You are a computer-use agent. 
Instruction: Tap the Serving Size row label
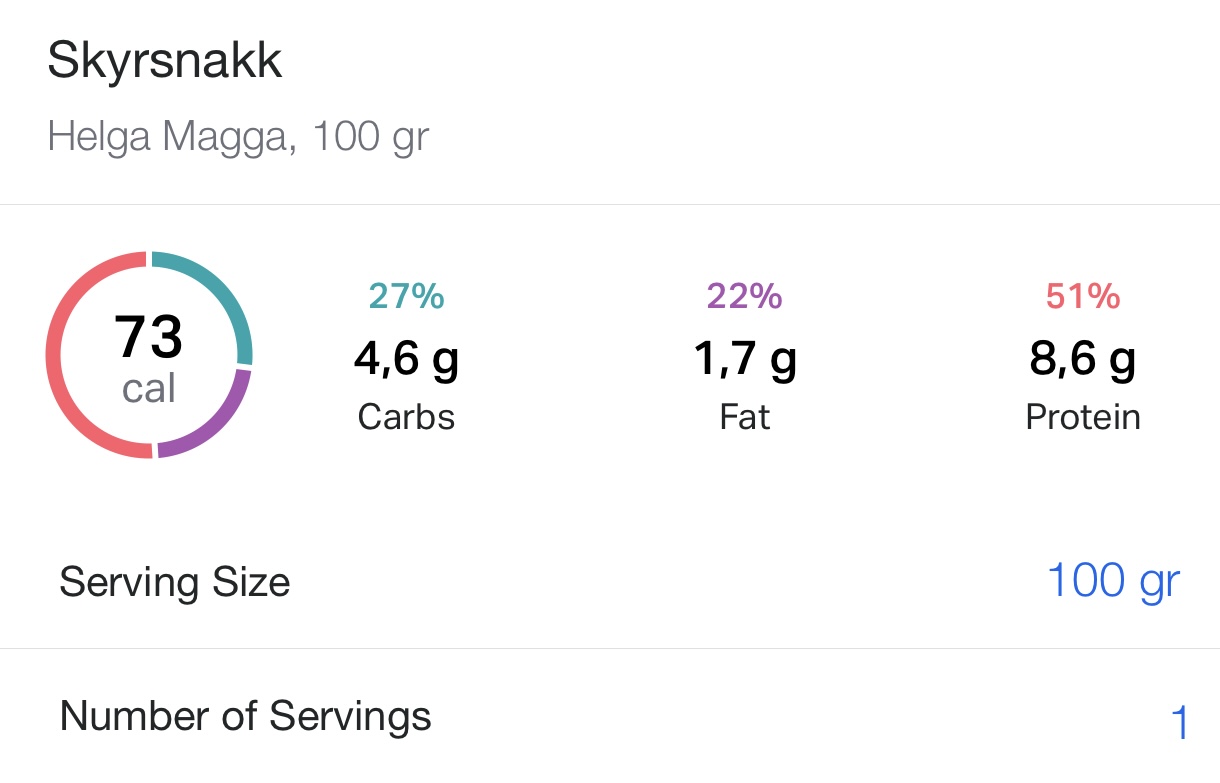[x=175, y=582]
